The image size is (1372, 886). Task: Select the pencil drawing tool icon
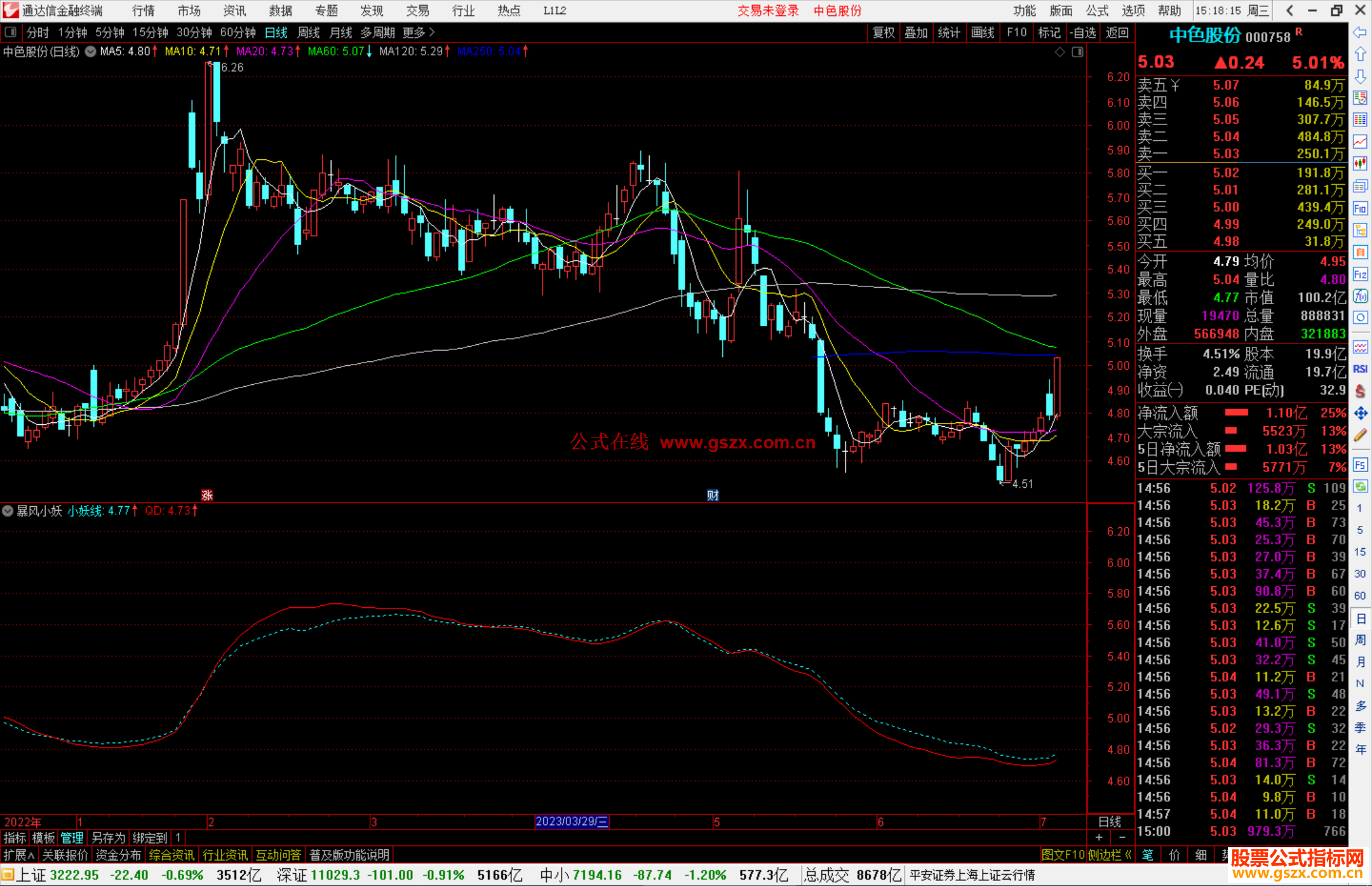click(x=1360, y=435)
